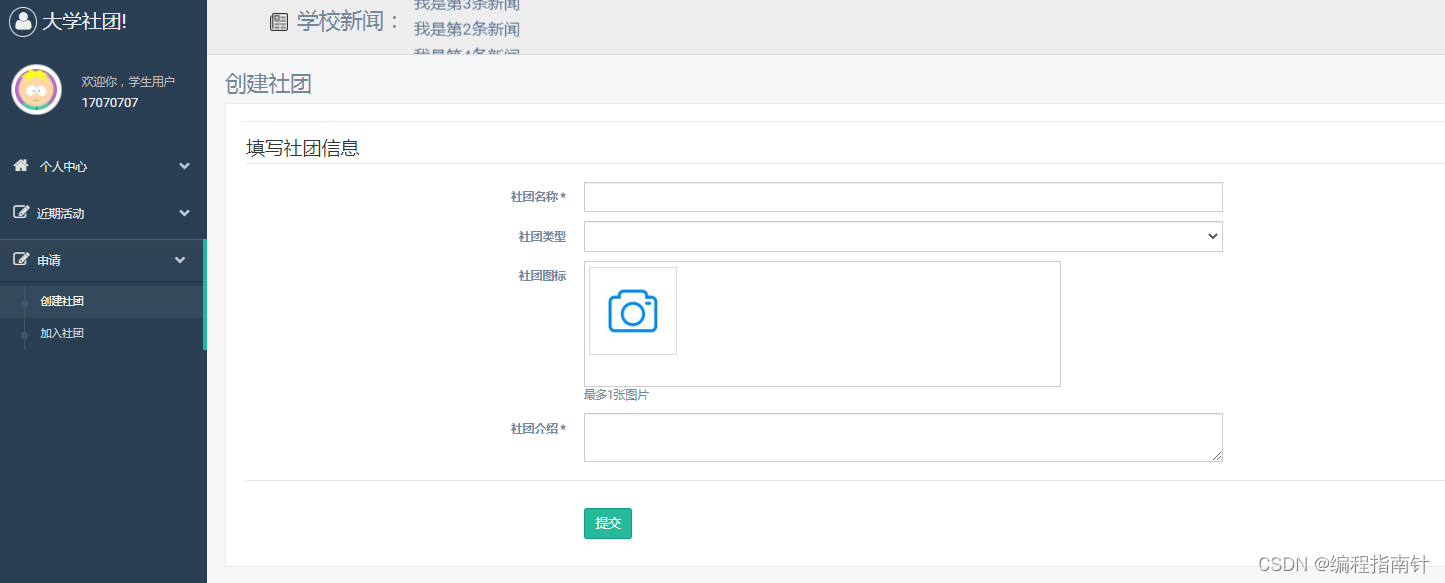Collapse the 申请 chevron arrow
The height and width of the screenshot is (583, 1445).
[x=180, y=260]
